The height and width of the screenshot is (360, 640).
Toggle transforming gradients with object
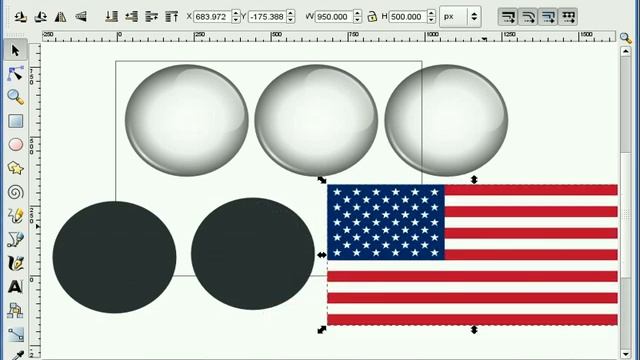coord(548,17)
